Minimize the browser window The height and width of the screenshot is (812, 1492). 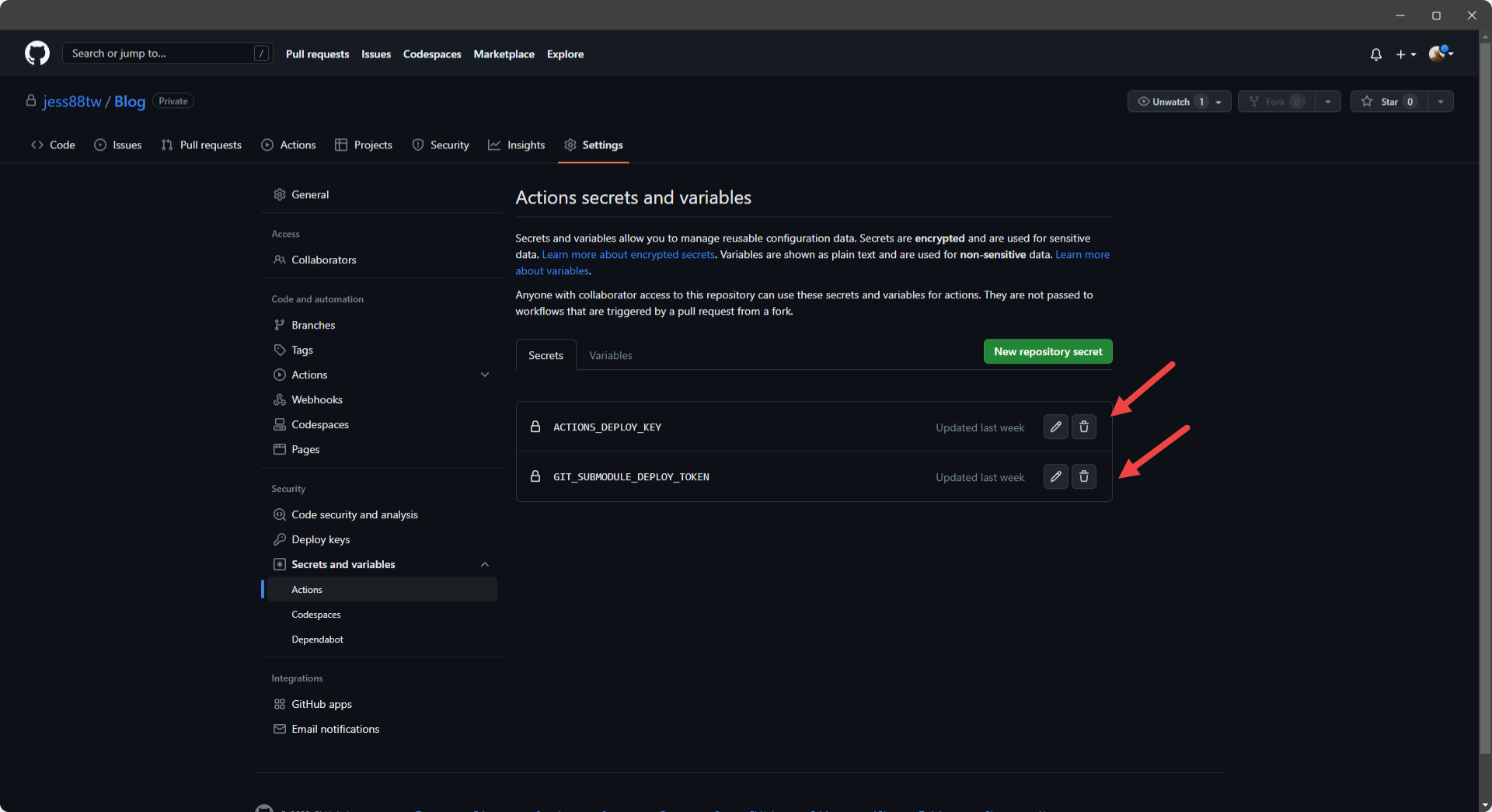tap(1400, 16)
